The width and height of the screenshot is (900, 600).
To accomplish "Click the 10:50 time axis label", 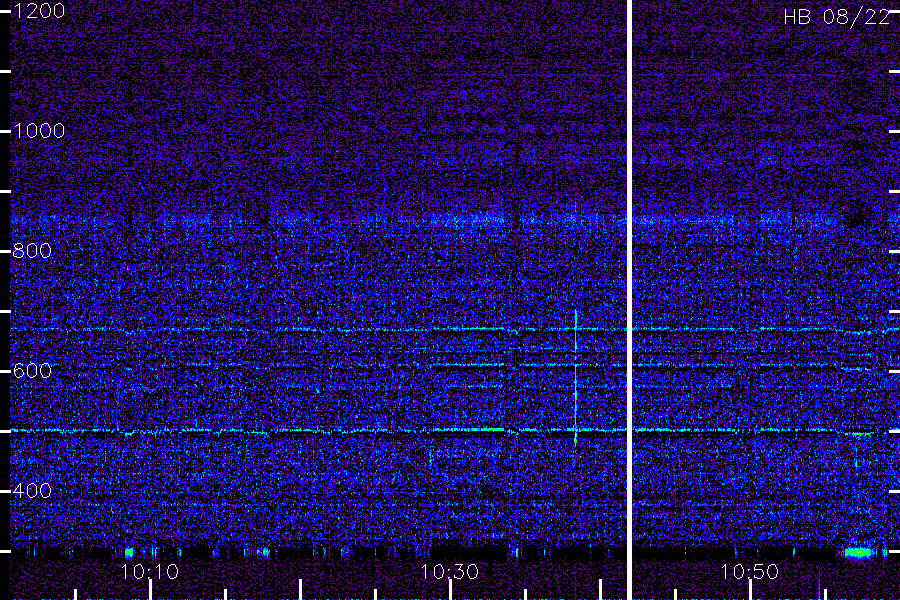I will [749, 572].
